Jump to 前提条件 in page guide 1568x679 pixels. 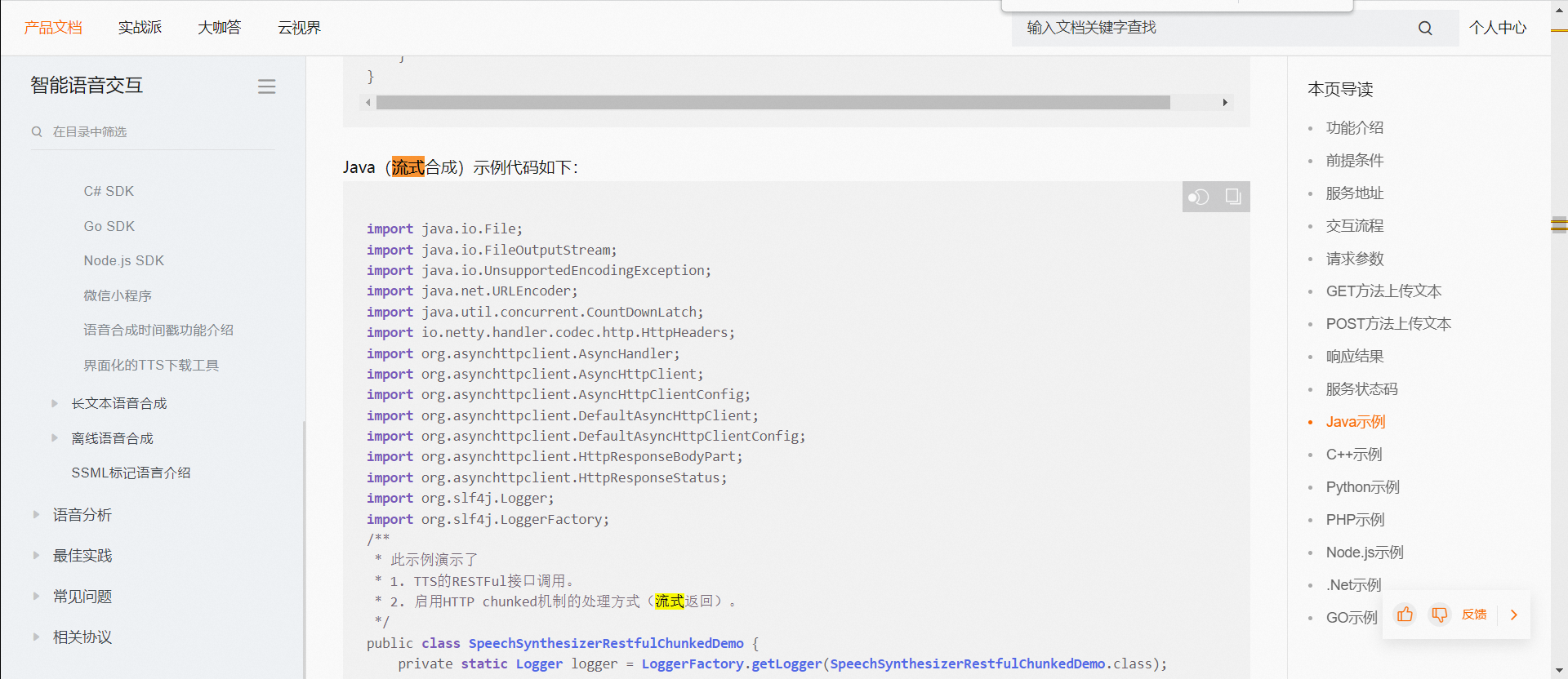pos(1355,161)
